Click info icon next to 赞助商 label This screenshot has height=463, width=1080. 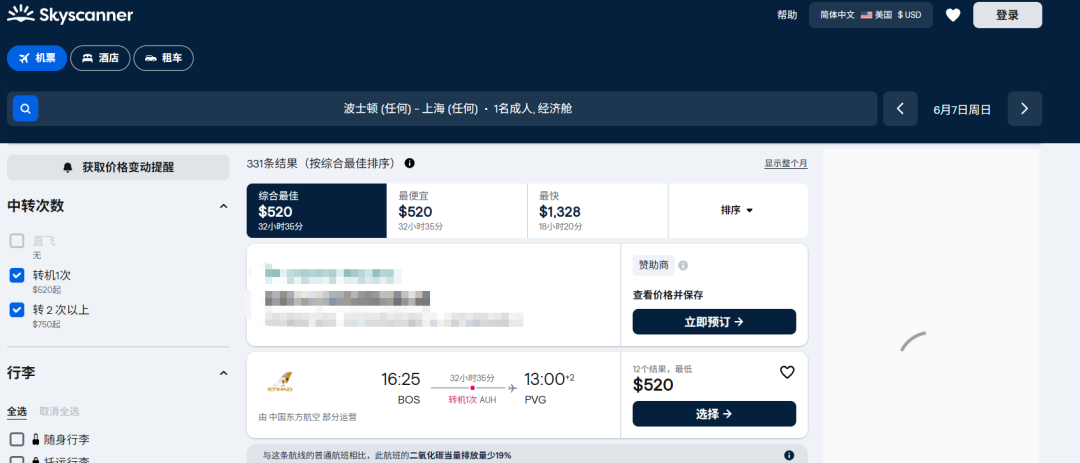click(x=683, y=266)
